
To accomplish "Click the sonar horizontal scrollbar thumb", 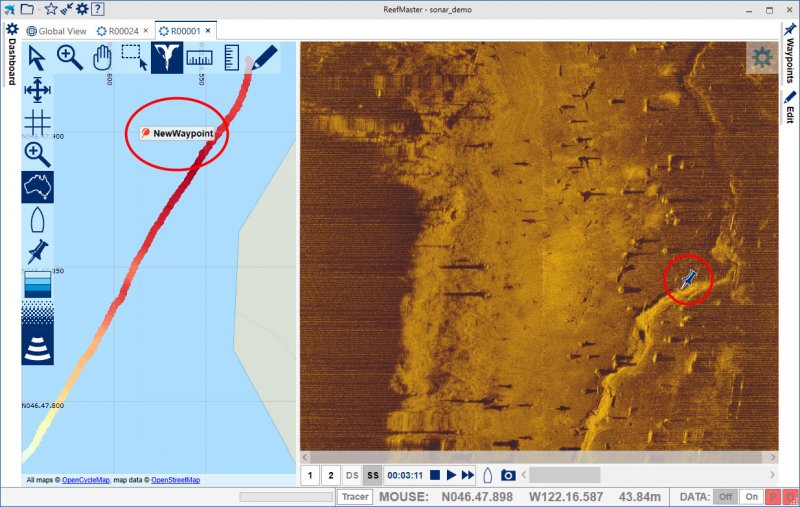I will 565,475.
